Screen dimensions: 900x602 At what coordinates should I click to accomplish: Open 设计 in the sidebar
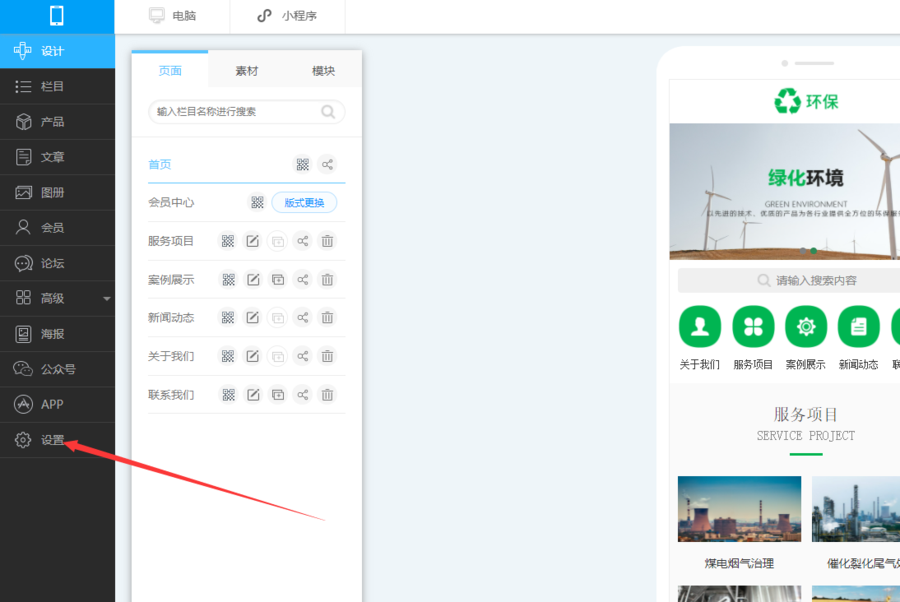coord(57,51)
